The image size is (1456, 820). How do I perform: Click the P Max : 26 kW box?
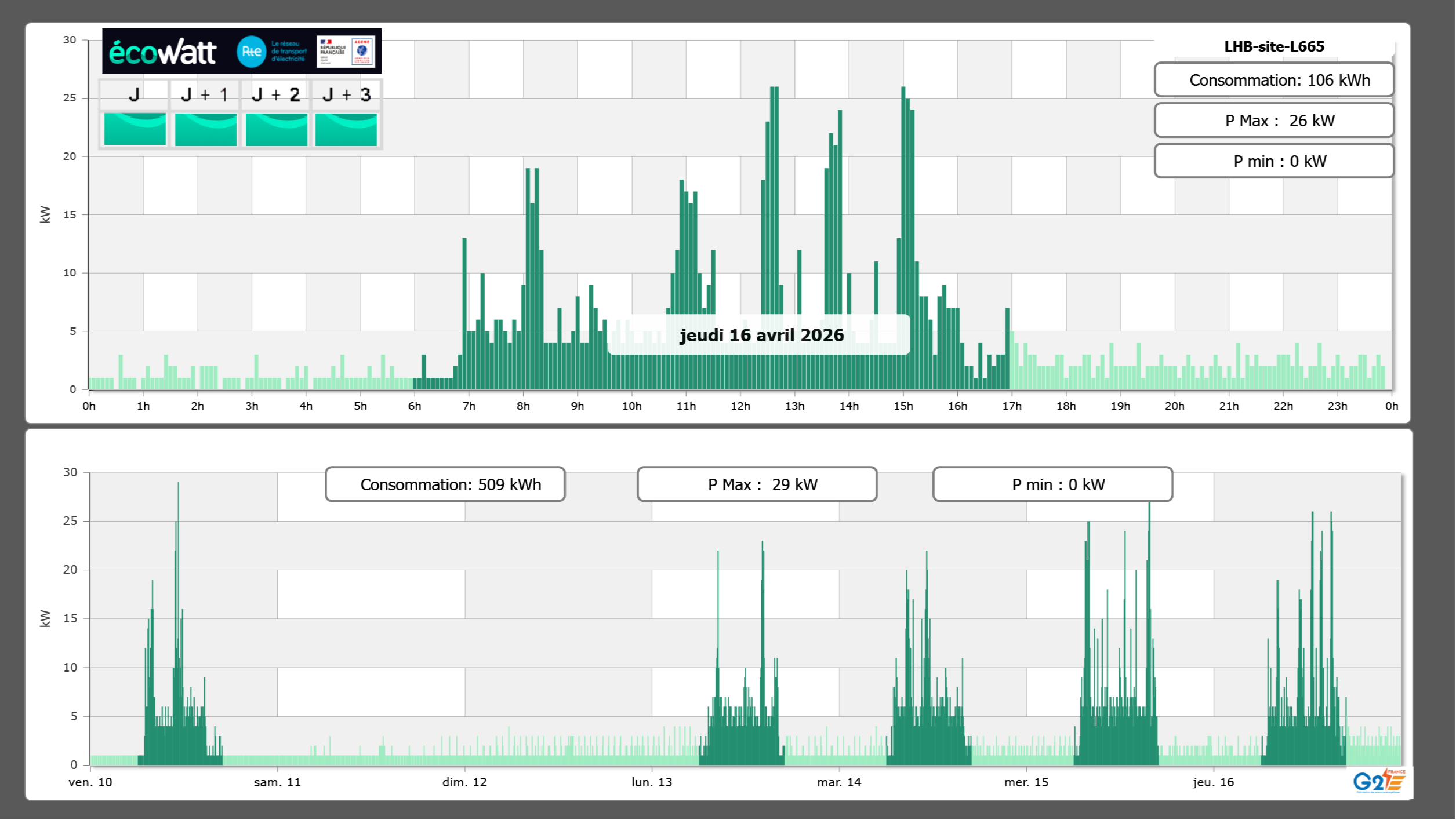click(1273, 121)
